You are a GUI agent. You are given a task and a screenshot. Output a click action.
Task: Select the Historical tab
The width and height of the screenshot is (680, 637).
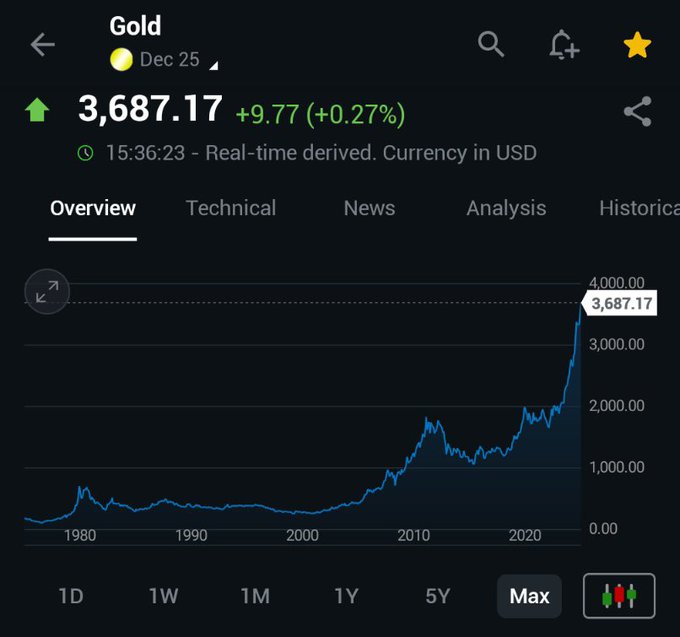click(x=639, y=208)
